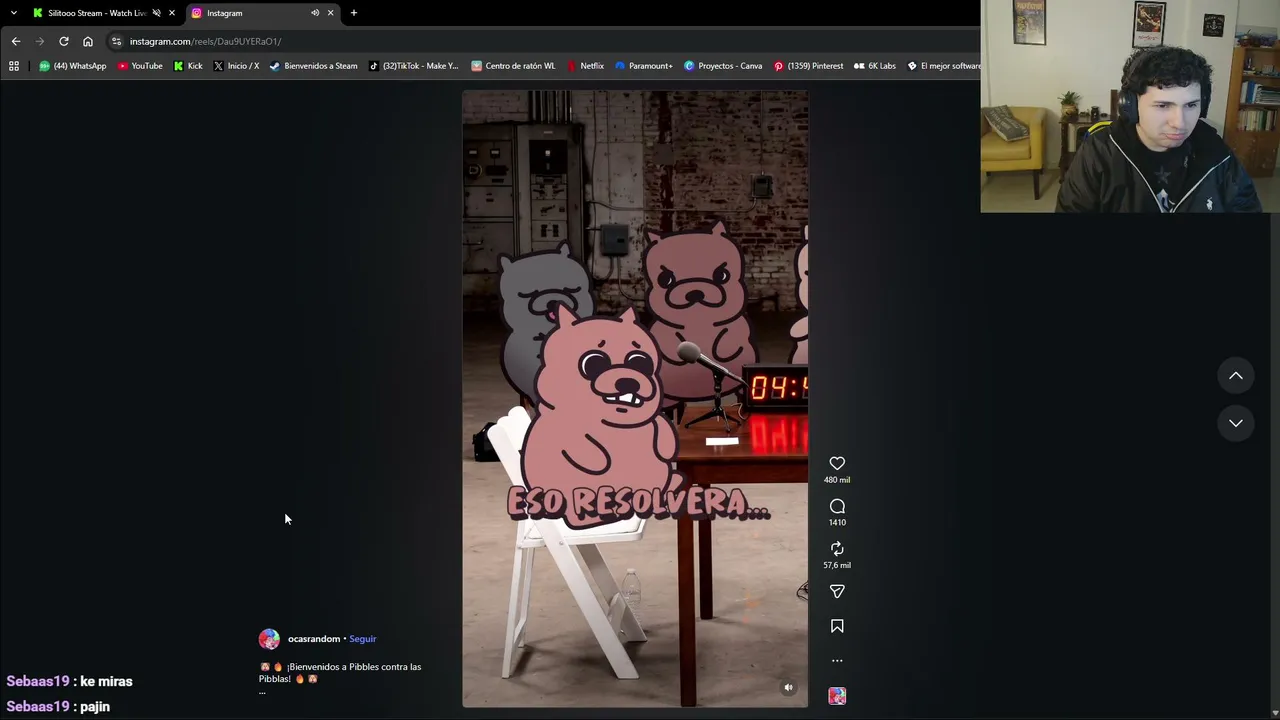Open the ocasrandom username link

click(314, 639)
